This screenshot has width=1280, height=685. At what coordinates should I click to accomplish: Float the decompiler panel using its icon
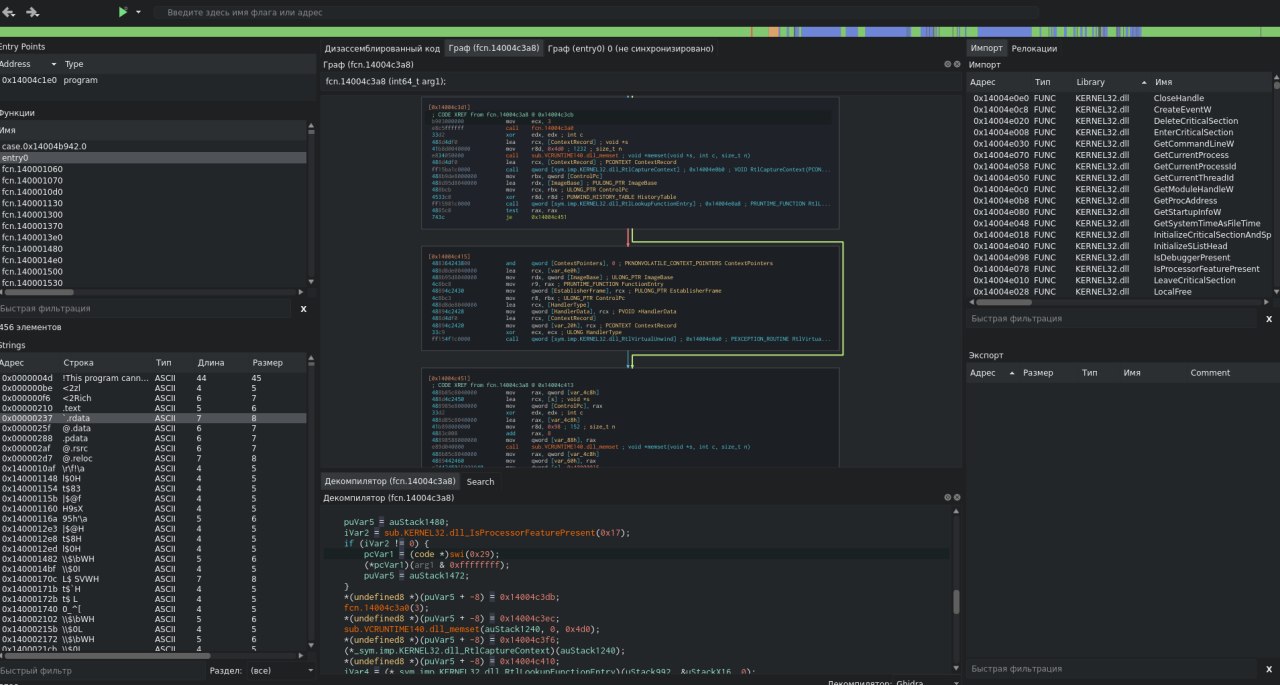pos(946,497)
